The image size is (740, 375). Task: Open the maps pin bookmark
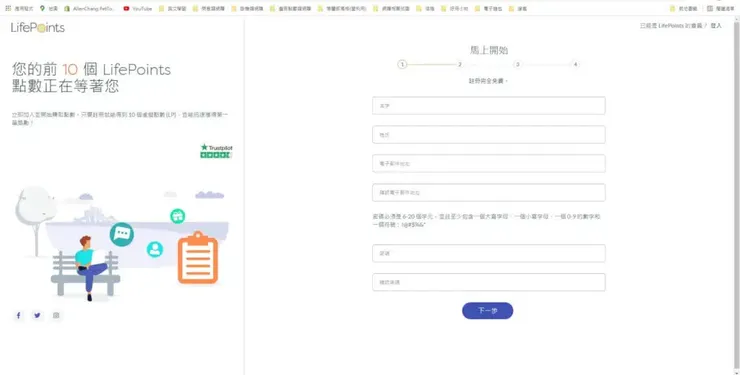point(49,8)
